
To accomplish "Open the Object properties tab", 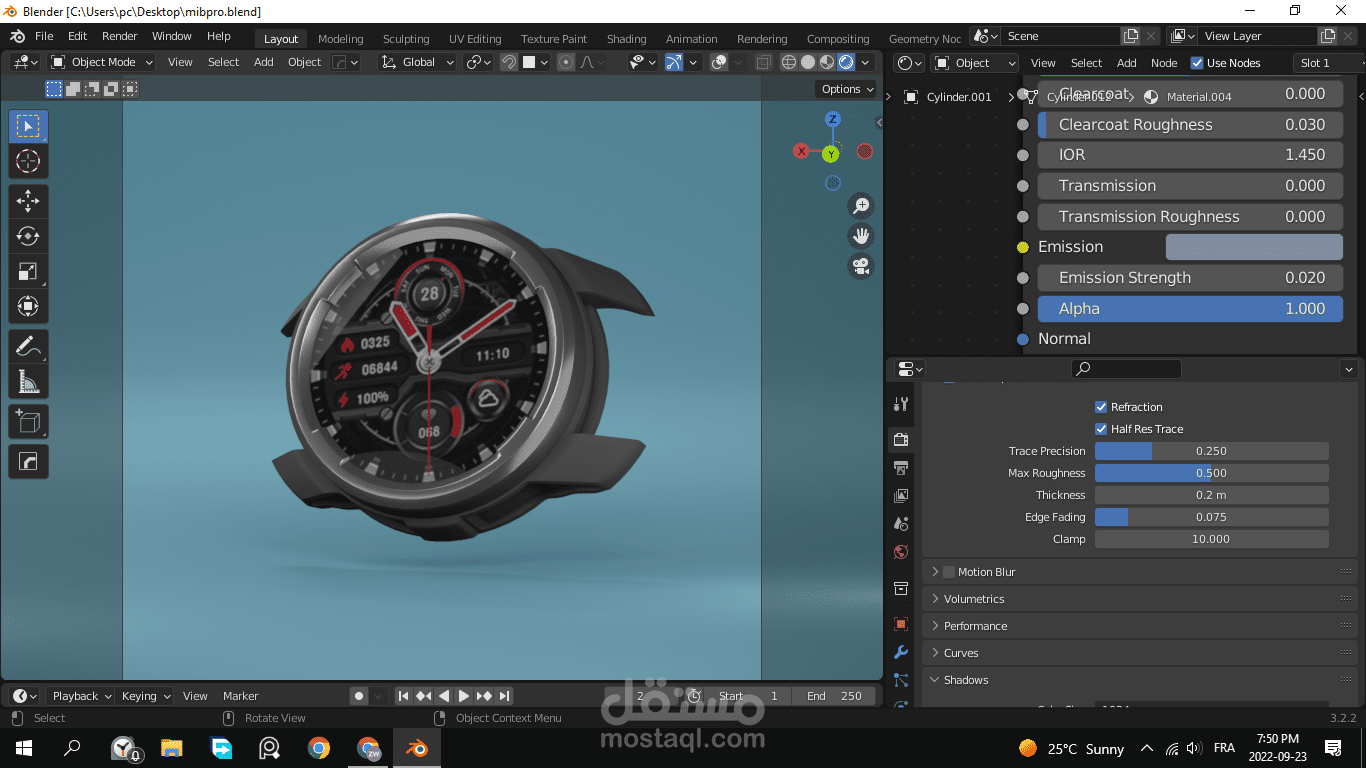I will tap(901, 624).
